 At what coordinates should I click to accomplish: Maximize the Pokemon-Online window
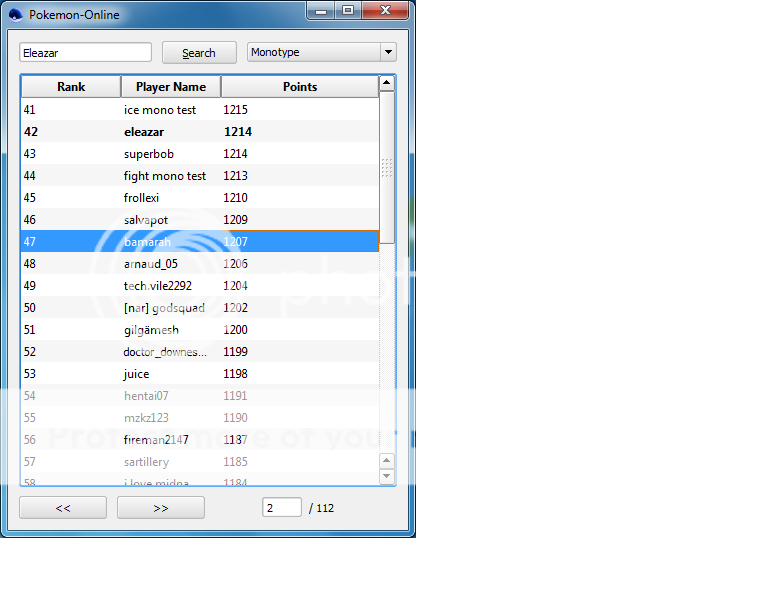point(347,11)
